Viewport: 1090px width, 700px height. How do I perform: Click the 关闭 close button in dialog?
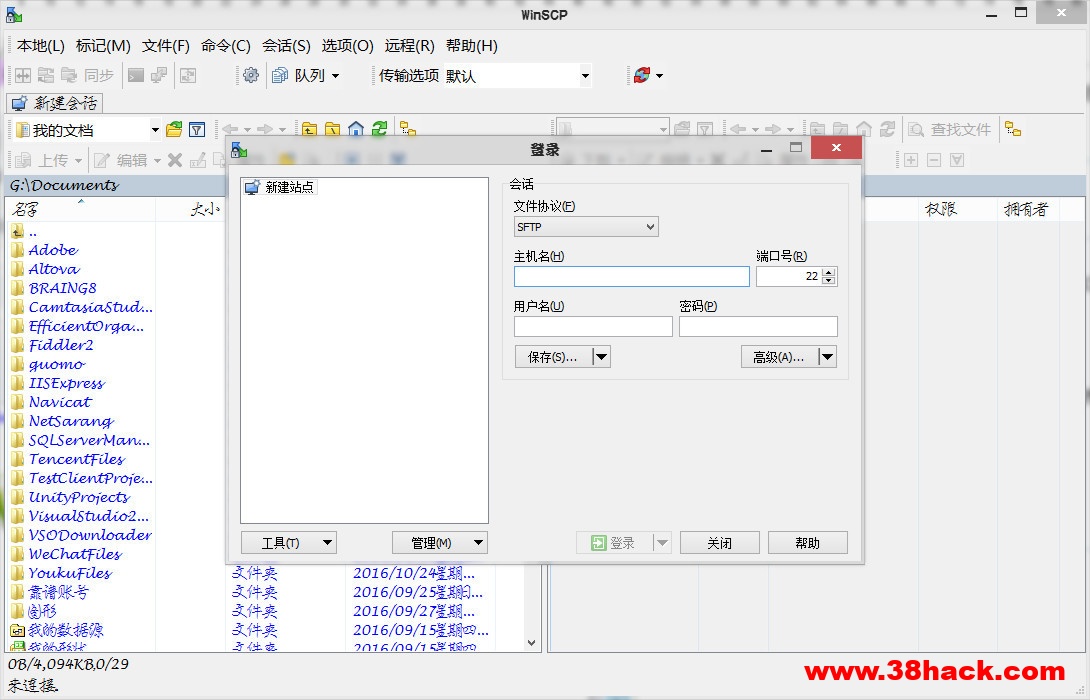pos(719,543)
